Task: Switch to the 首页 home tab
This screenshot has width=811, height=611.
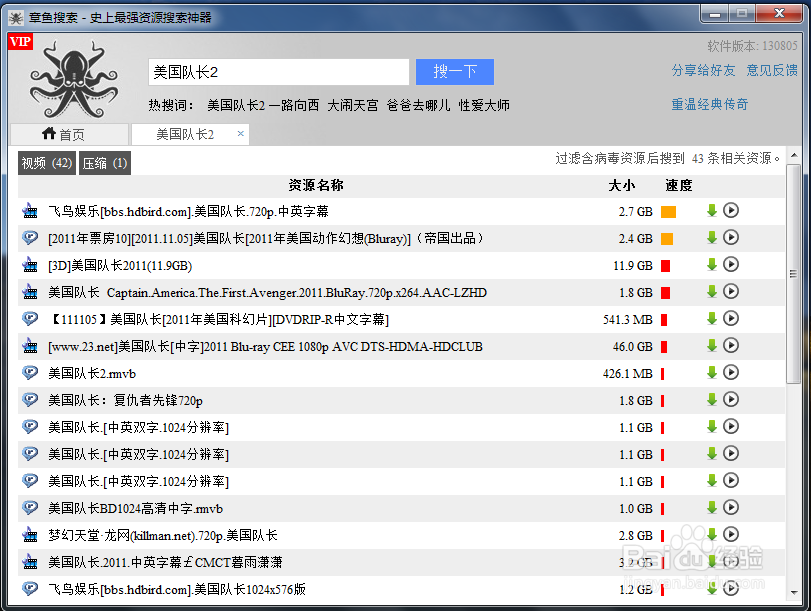Action: coord(69,135)
